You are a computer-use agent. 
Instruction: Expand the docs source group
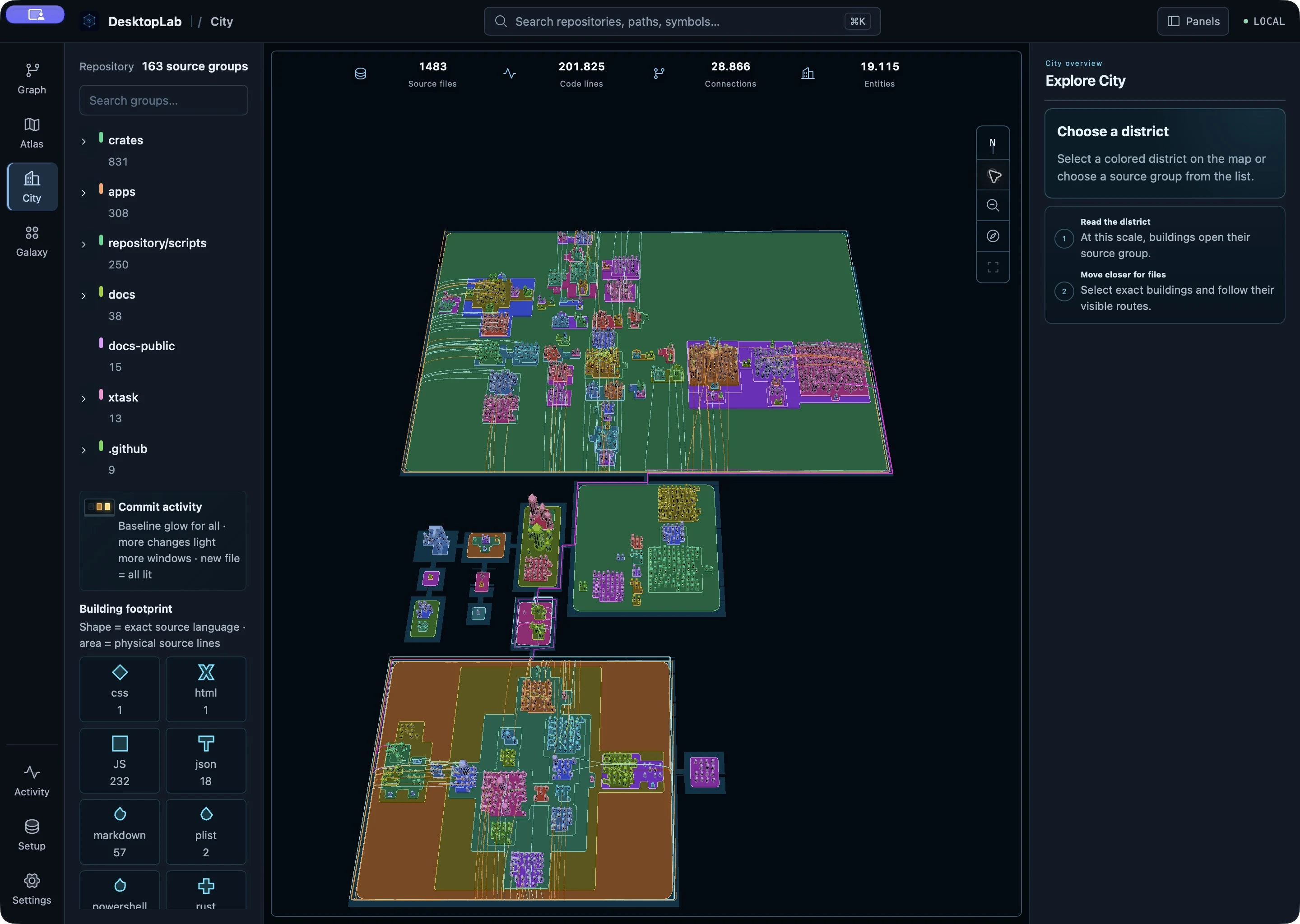point(84,296)
